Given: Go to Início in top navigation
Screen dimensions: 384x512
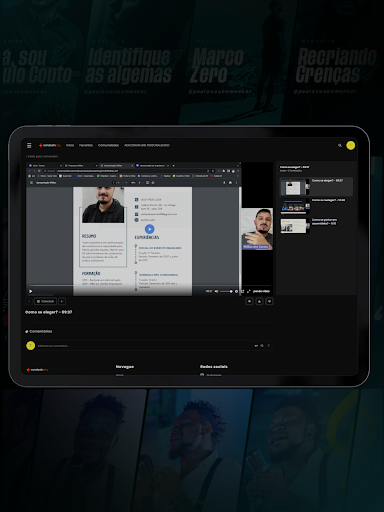Looking at the screenshot, I should (x=70, y=145).
